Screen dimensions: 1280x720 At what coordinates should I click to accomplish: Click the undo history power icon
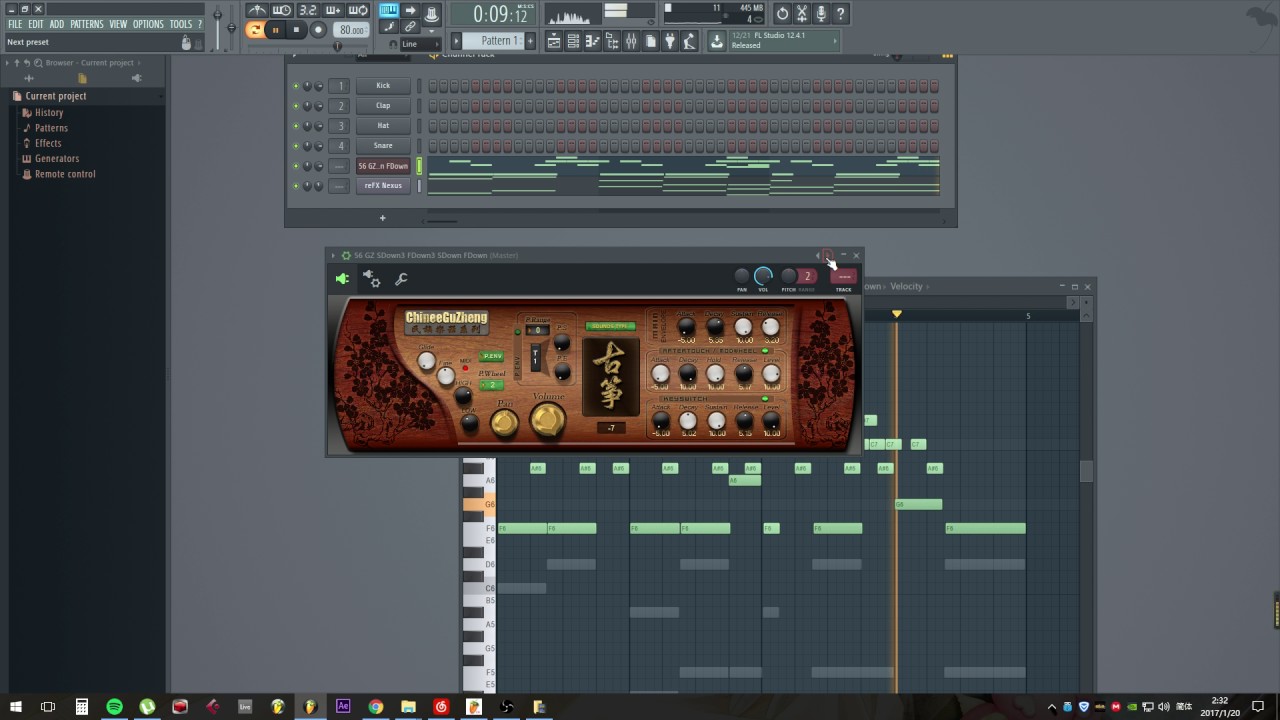click(782, 13)
